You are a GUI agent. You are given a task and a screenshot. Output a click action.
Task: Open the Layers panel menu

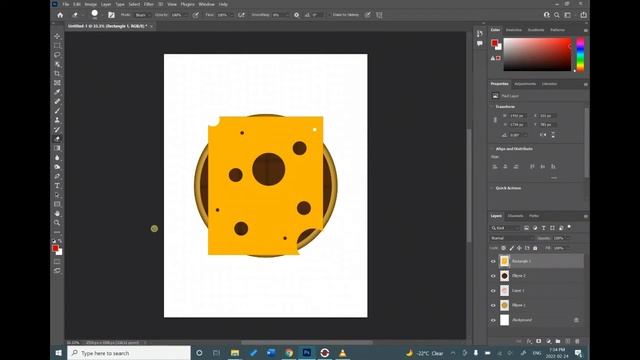point(586,216)
